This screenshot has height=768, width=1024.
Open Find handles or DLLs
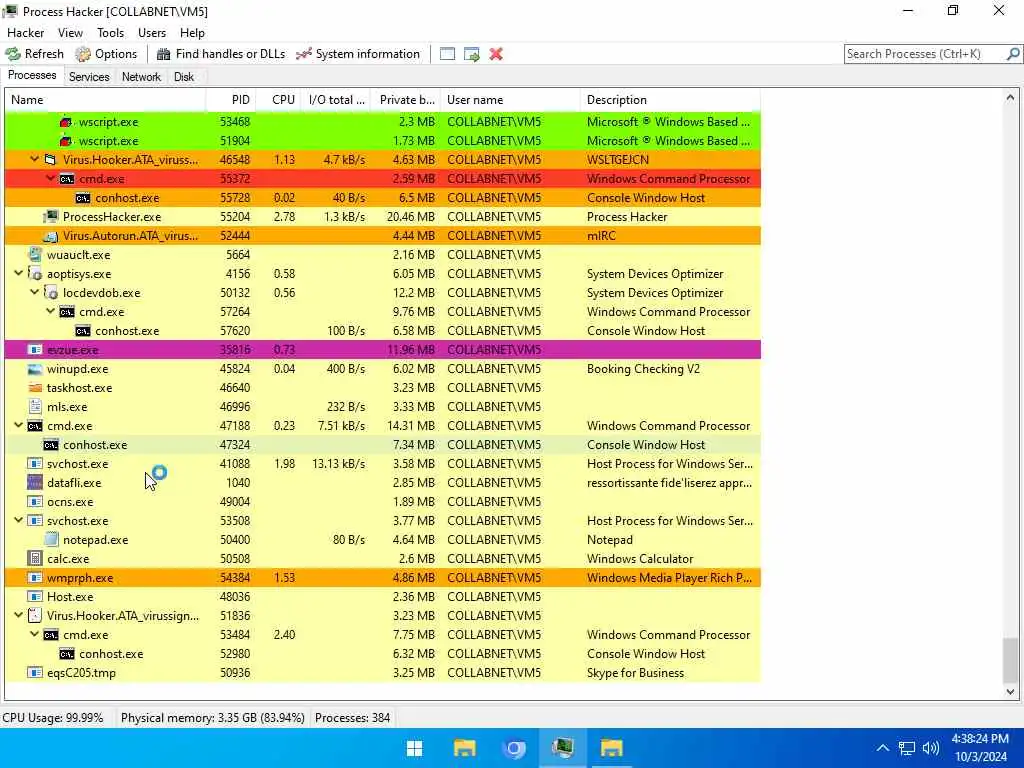click(x=221, y=54)
